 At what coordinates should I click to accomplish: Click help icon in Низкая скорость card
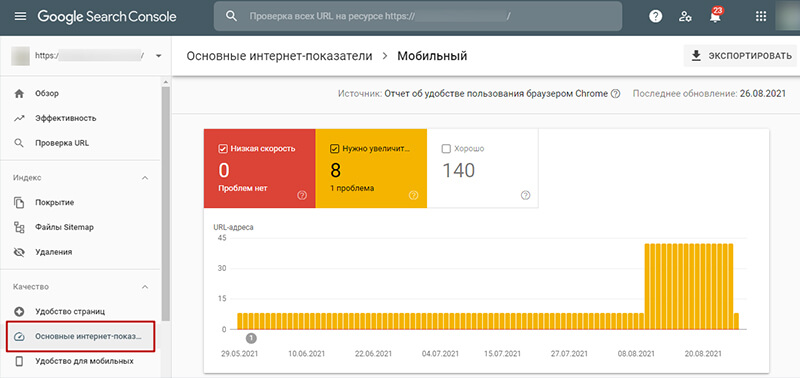[302, 195]
